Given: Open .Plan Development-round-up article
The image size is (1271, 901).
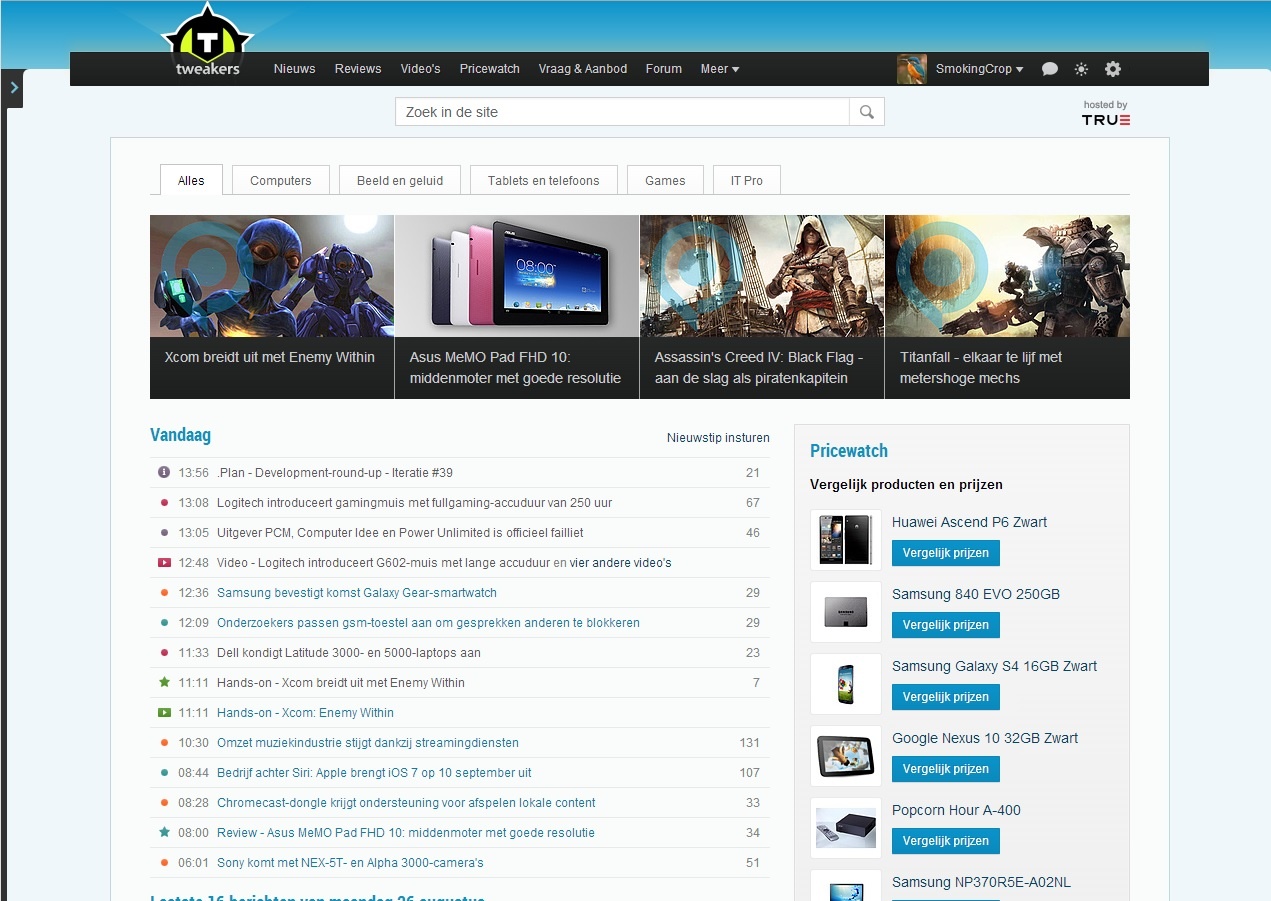Looking at the screenshot, I should (335, 473).
